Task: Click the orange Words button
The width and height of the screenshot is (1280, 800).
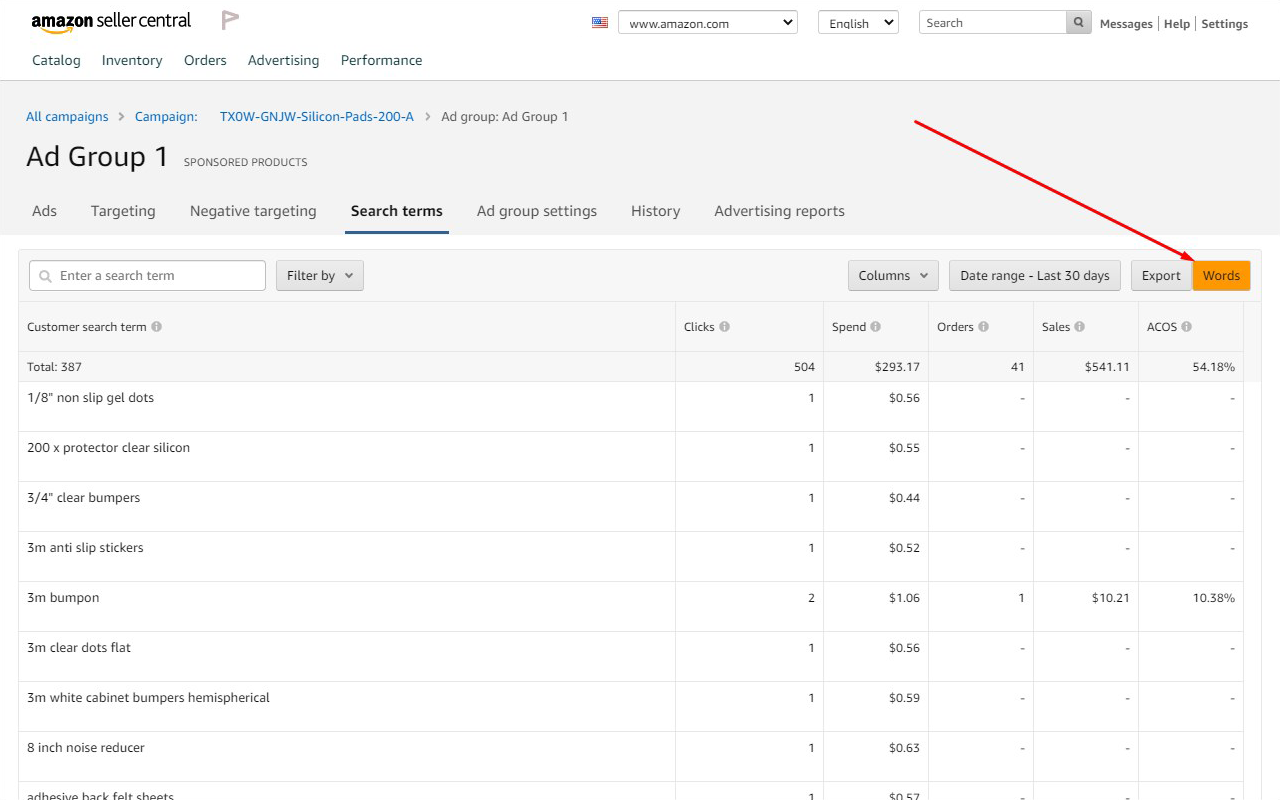Action: (x=1221, y=276)
